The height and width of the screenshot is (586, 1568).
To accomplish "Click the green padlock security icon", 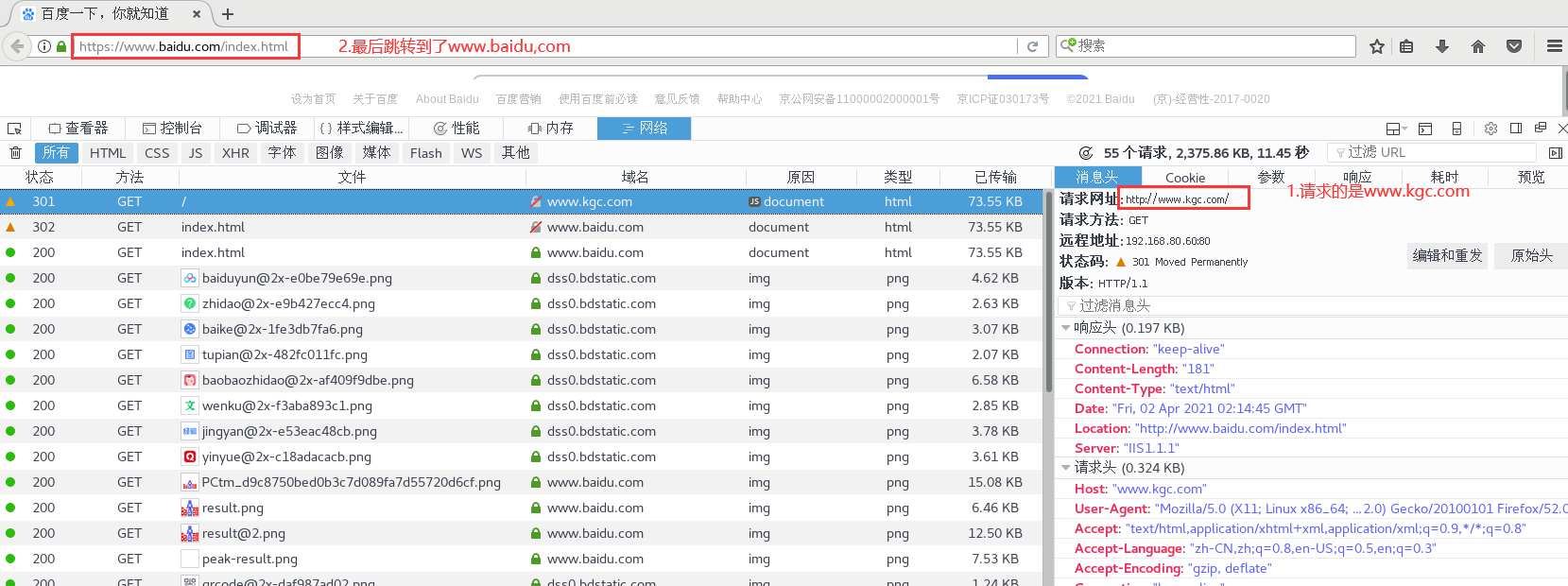I will click(61, 46).
